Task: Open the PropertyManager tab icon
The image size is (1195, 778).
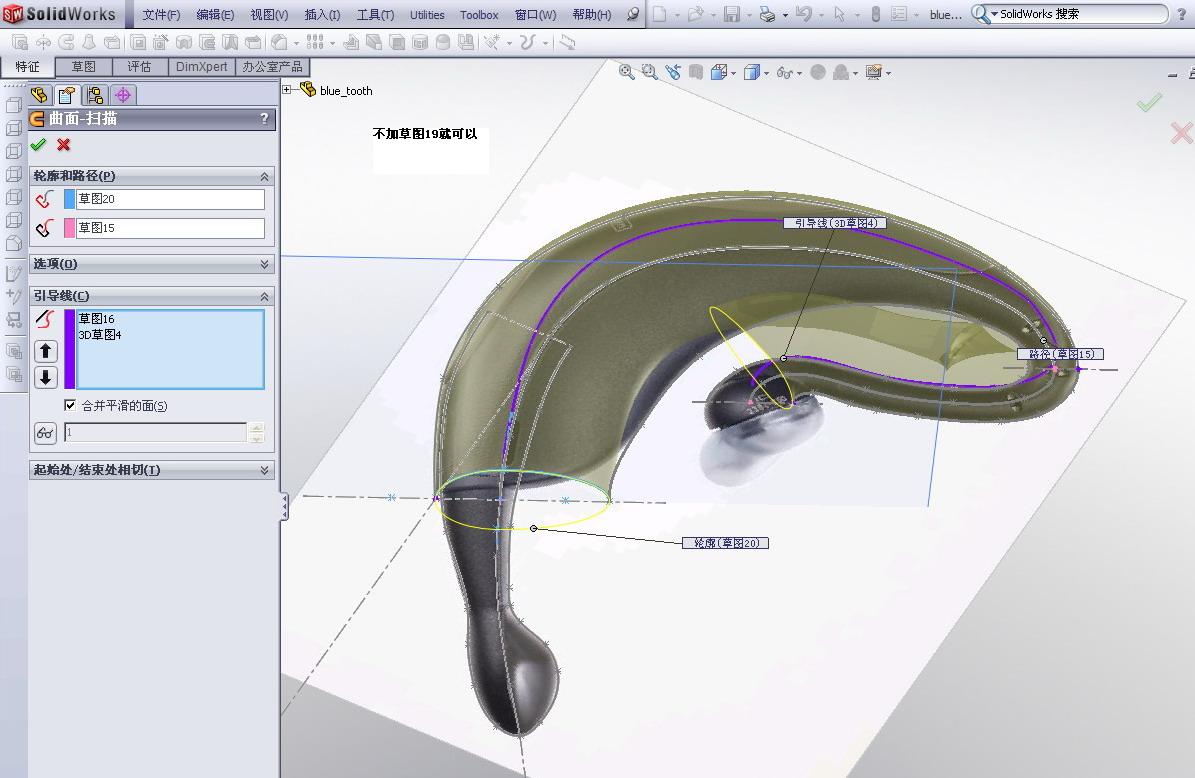Action: pyautogui.click(x=67, y=95)
